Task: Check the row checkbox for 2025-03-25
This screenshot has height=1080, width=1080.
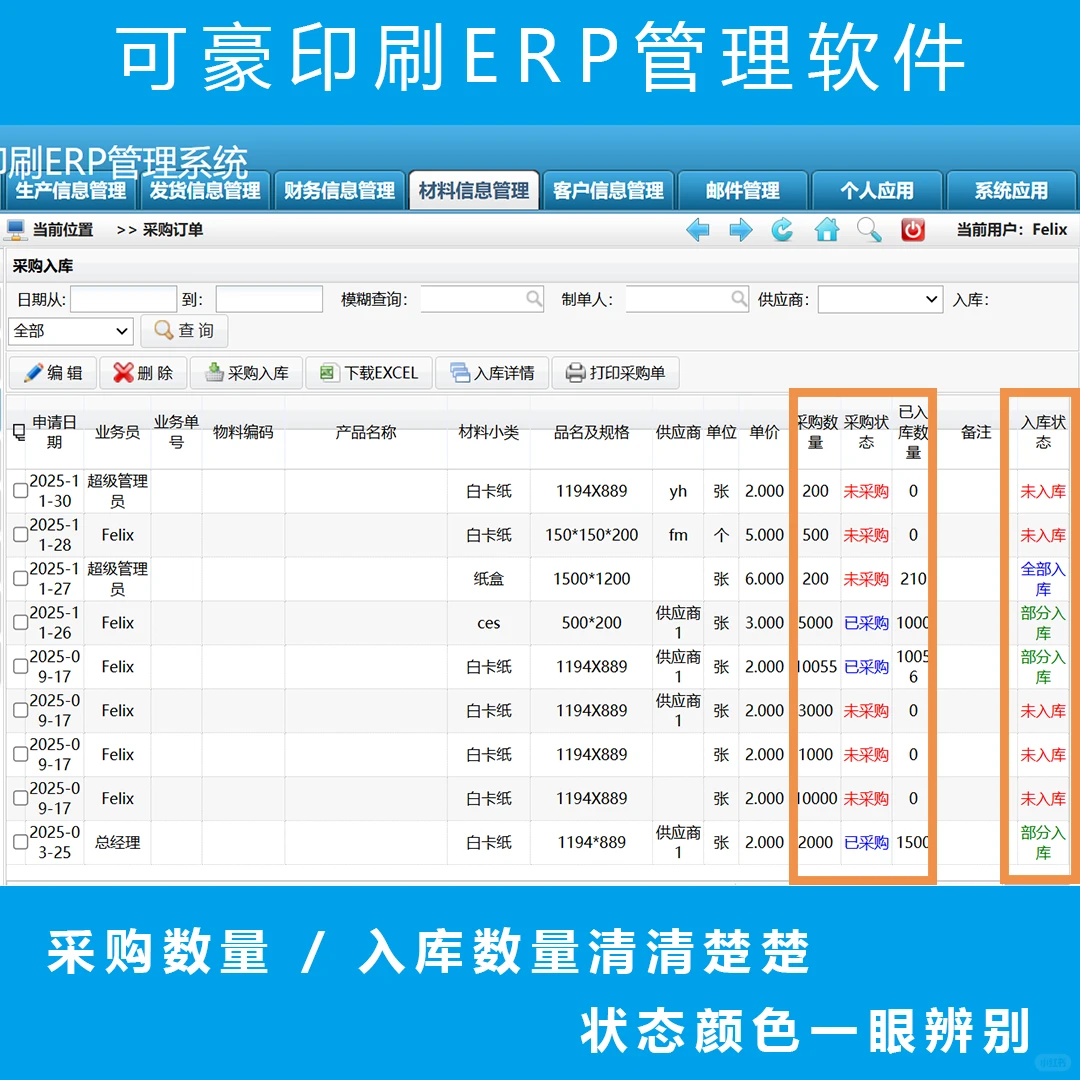Action: click(20, 843)
